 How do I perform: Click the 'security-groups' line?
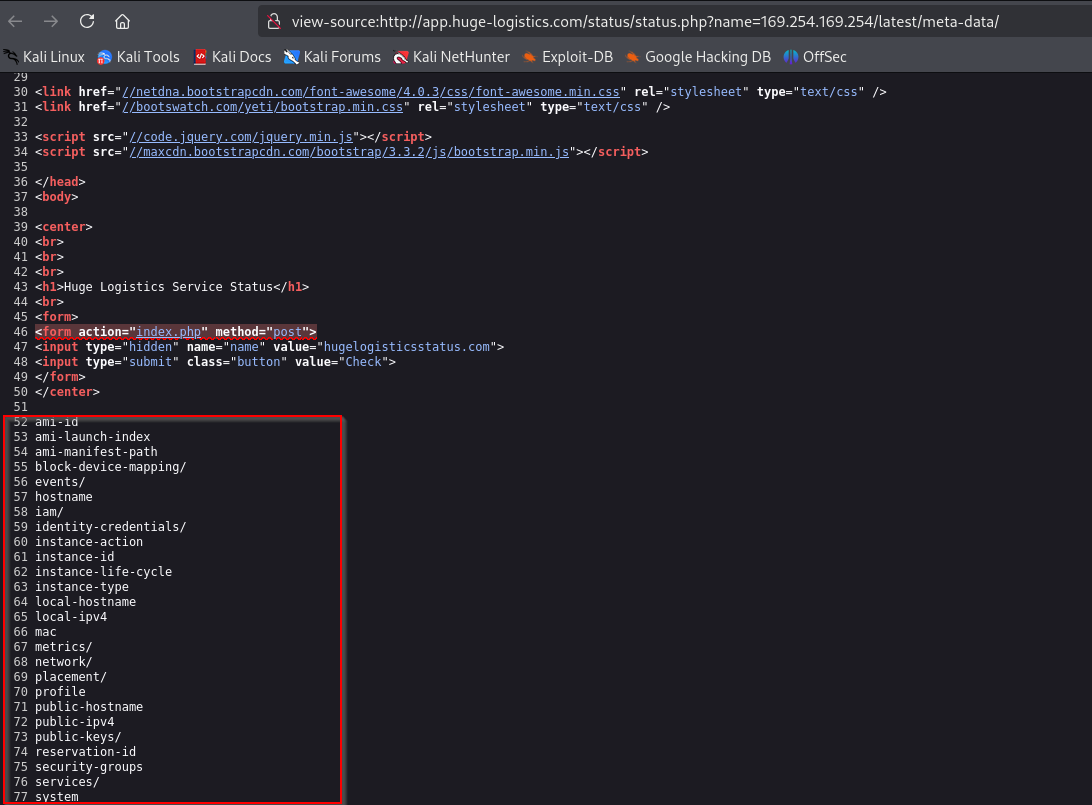(x=89, y=767)
